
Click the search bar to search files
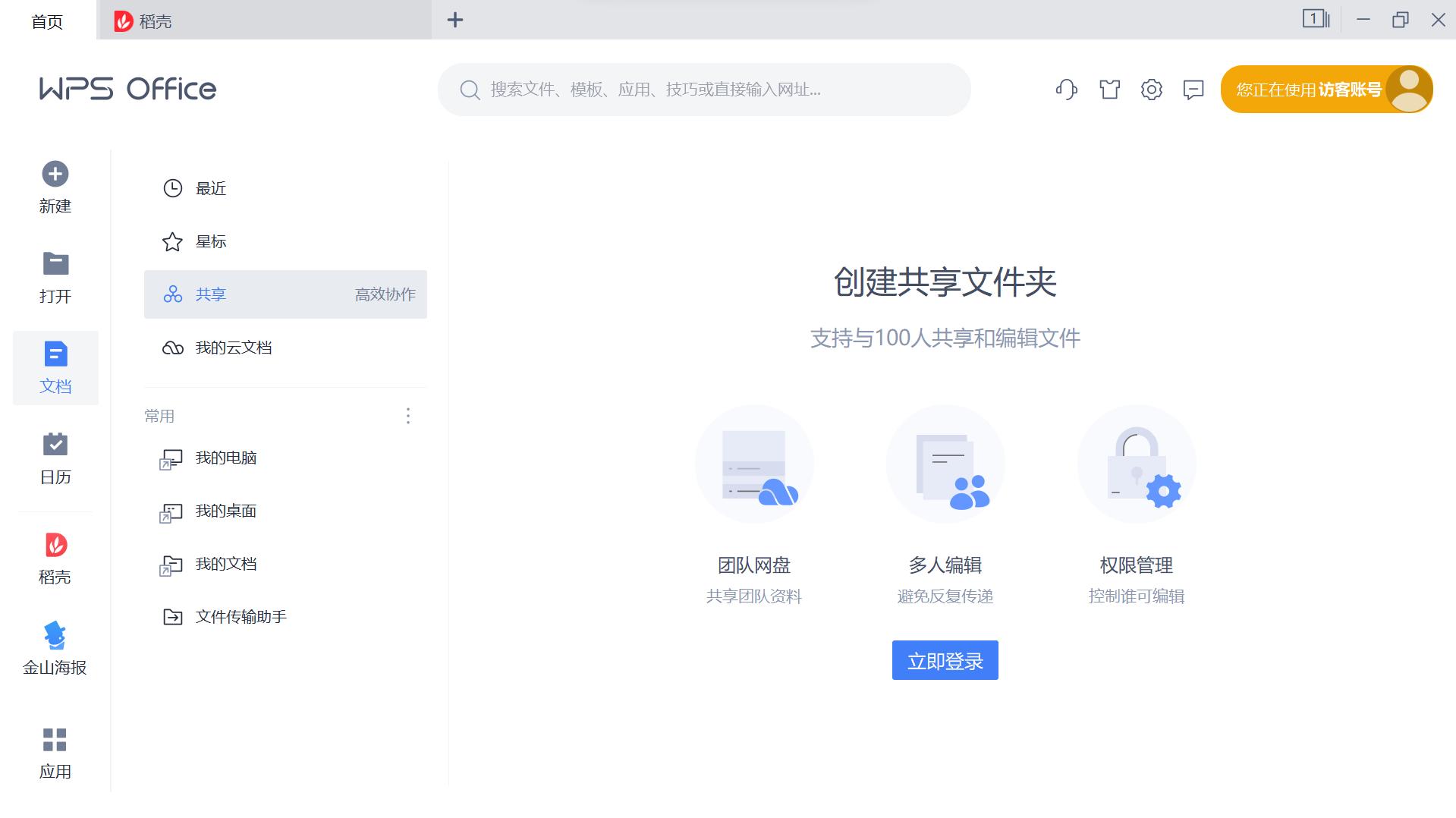click(704, 90)
